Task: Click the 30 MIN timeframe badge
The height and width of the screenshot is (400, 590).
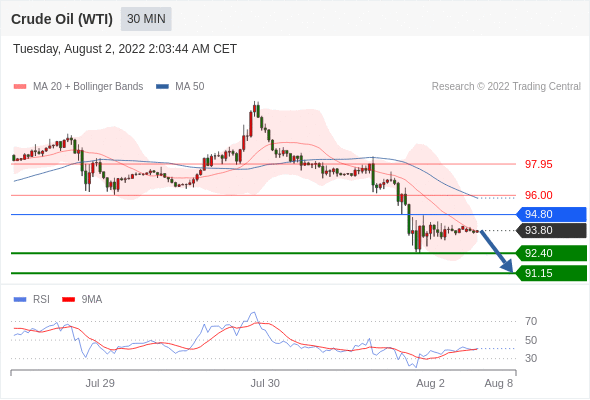Action: [146, 19]
